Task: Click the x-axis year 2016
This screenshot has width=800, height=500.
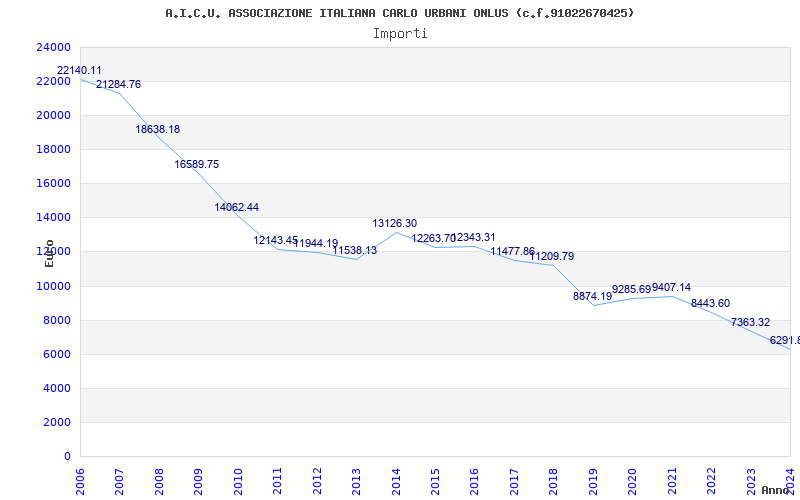Action: coord(474,481)
